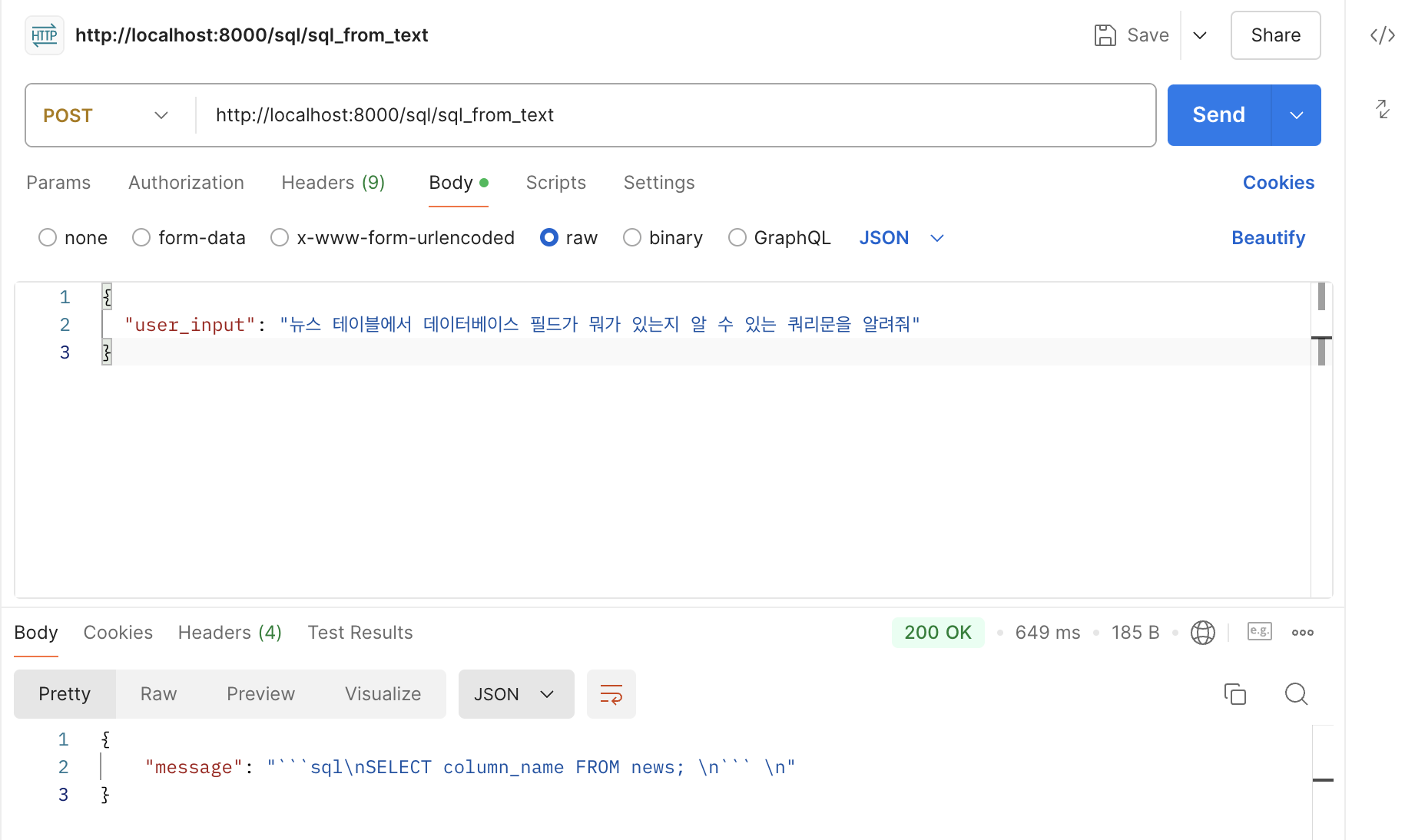Open the response more options menu
This screenshot has width=1415, height=840.
pos(1302,633)
